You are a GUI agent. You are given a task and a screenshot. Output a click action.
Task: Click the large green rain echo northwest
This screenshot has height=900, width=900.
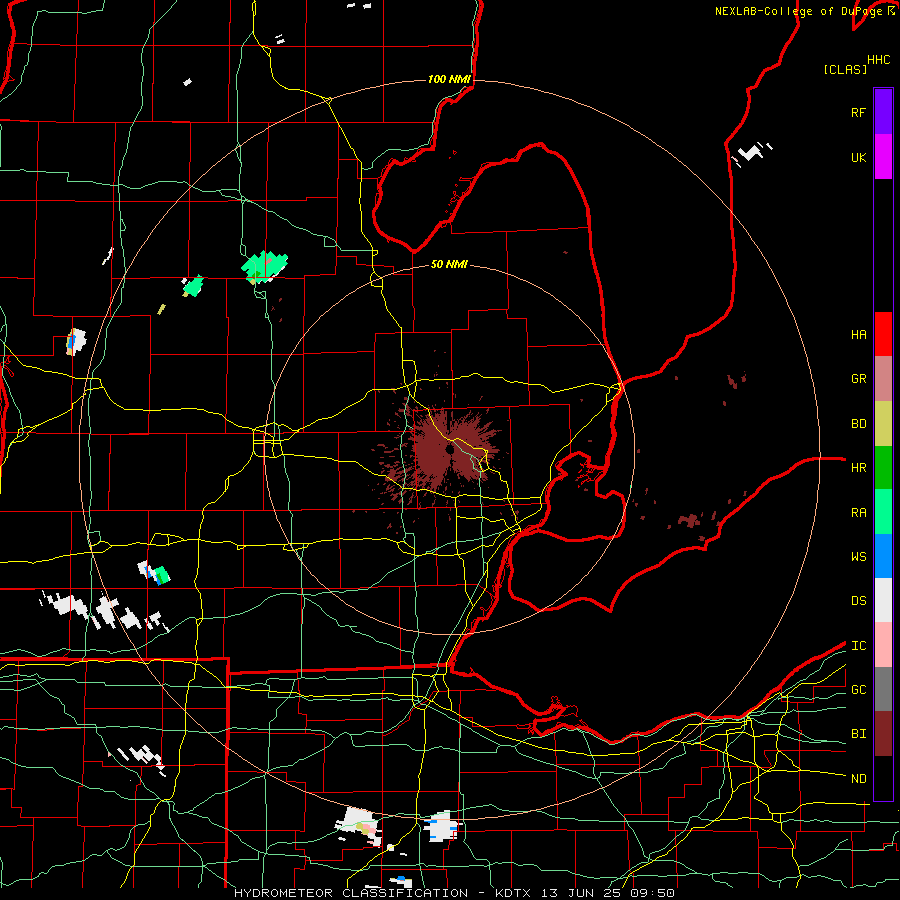click(264, 266)
